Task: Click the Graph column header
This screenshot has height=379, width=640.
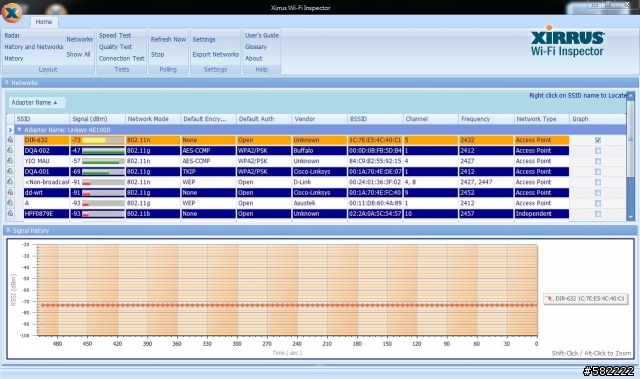Action: [598, 119]
